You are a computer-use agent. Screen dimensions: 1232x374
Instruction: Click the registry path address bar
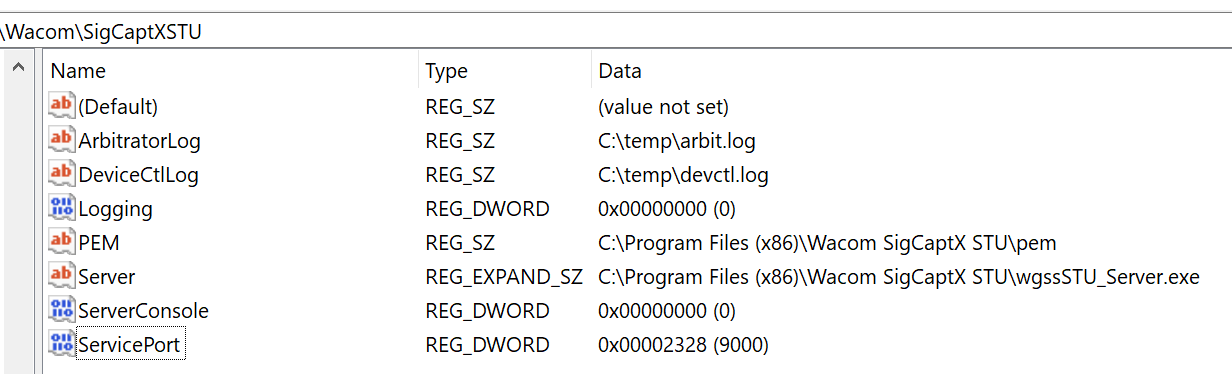616,31
